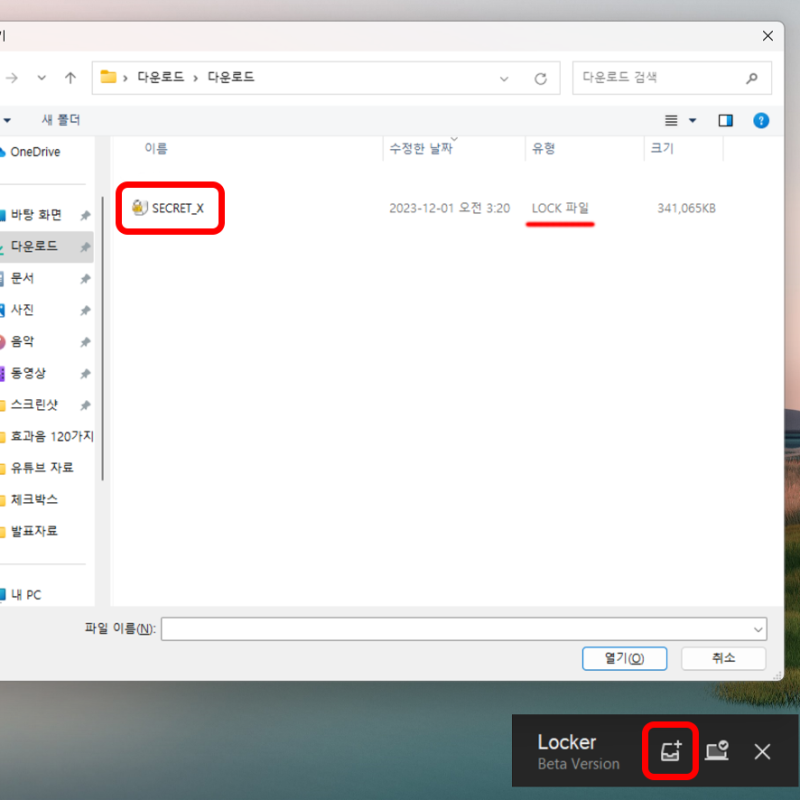Viewport: 800px width, 800px height.
Task: Click the refresh icon in the address bar
Action: [539, 78]
